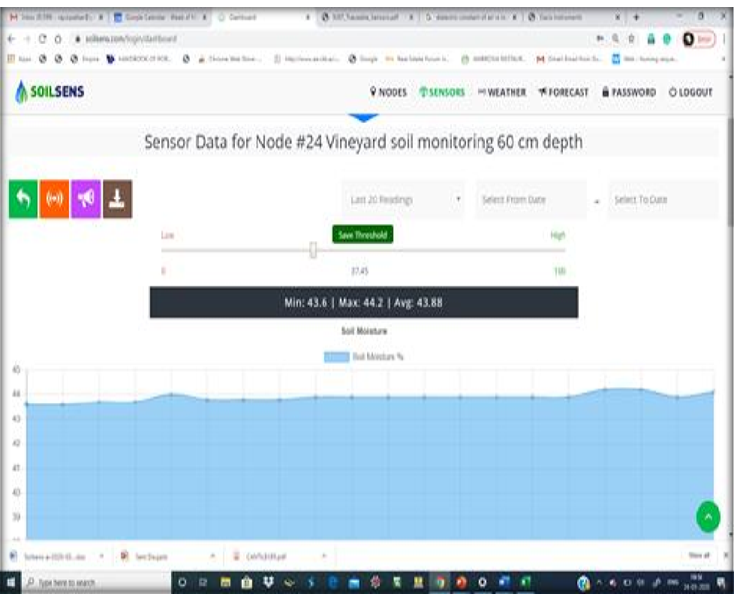Click the Save Threshold button
Image resolution: width=734 pixels, height=597 pixels.
(363, 234)
